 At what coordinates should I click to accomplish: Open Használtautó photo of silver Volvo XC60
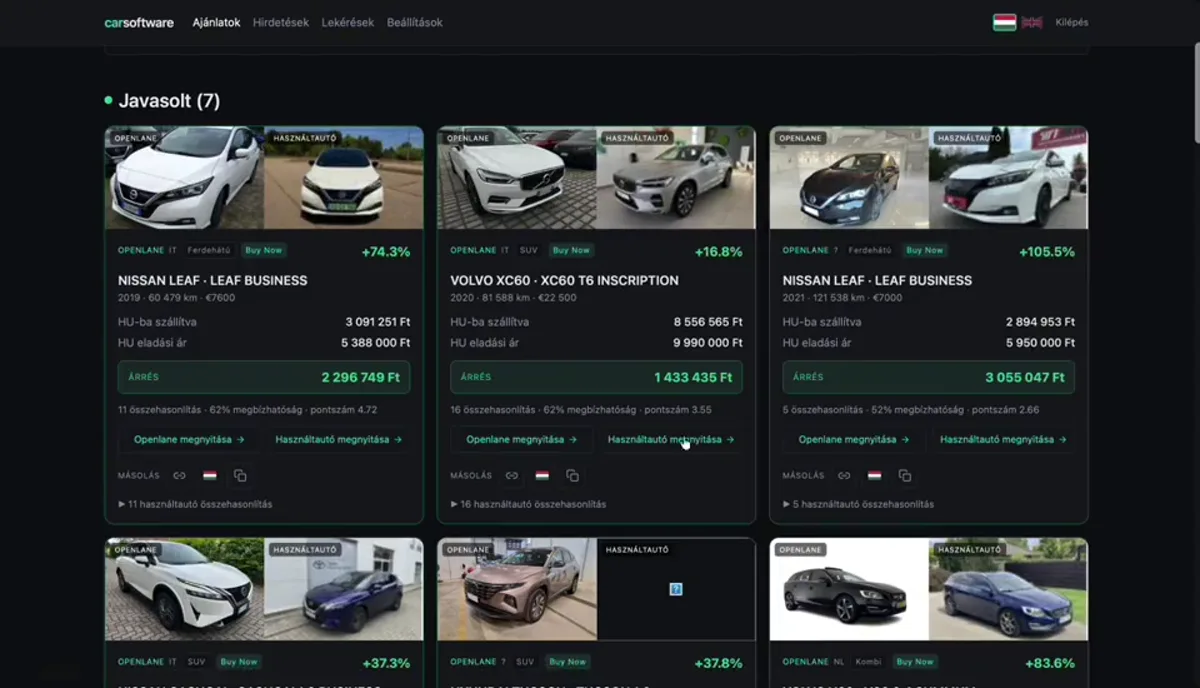676,178
